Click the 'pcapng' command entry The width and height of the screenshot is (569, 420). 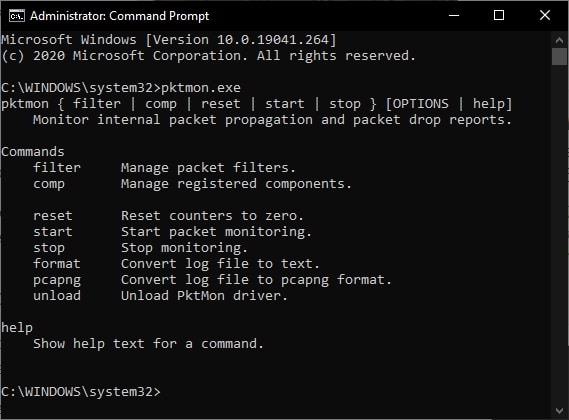57,280
